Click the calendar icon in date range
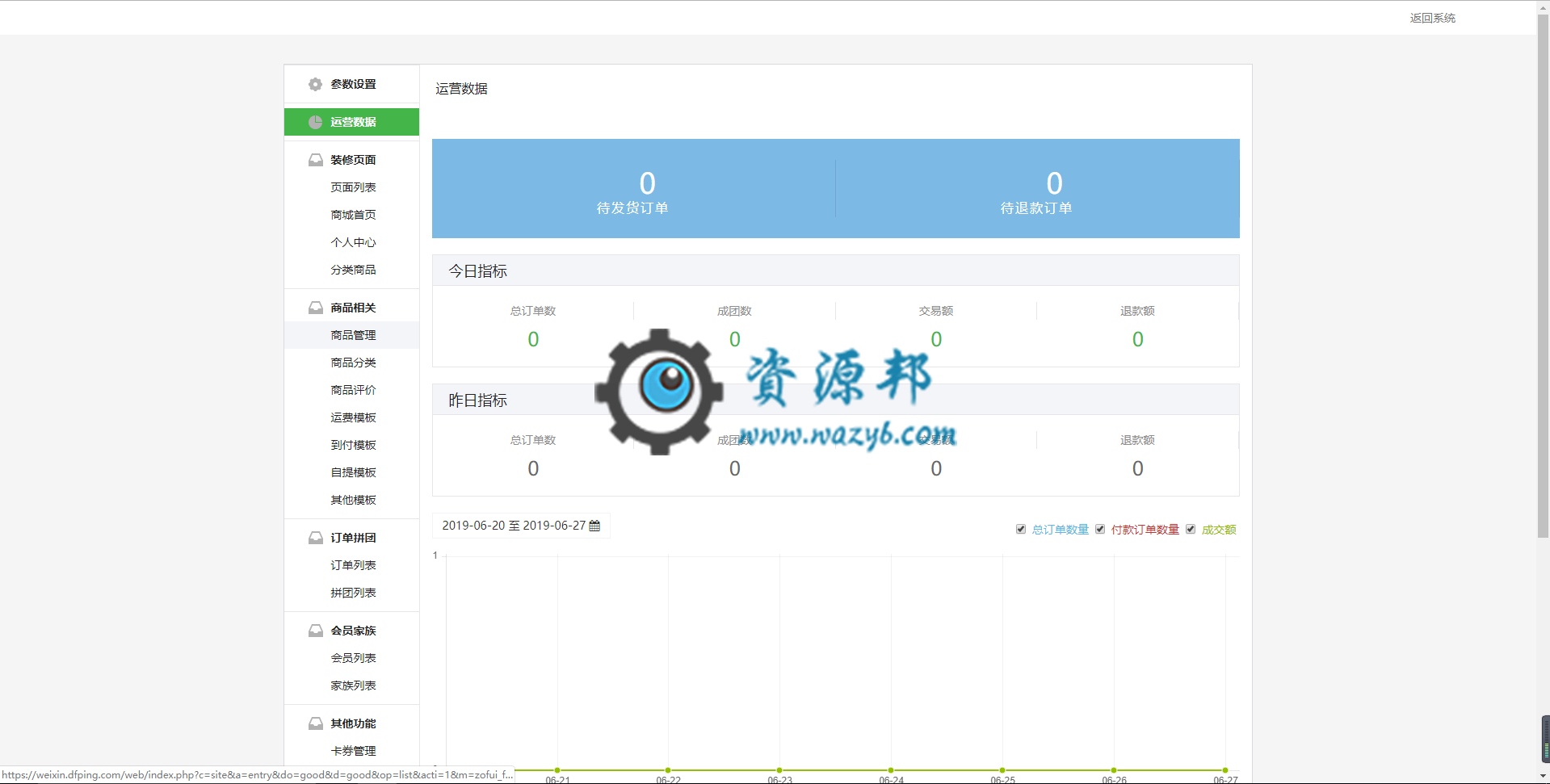The image size is (1550, 784). click(x=594, y=526)
